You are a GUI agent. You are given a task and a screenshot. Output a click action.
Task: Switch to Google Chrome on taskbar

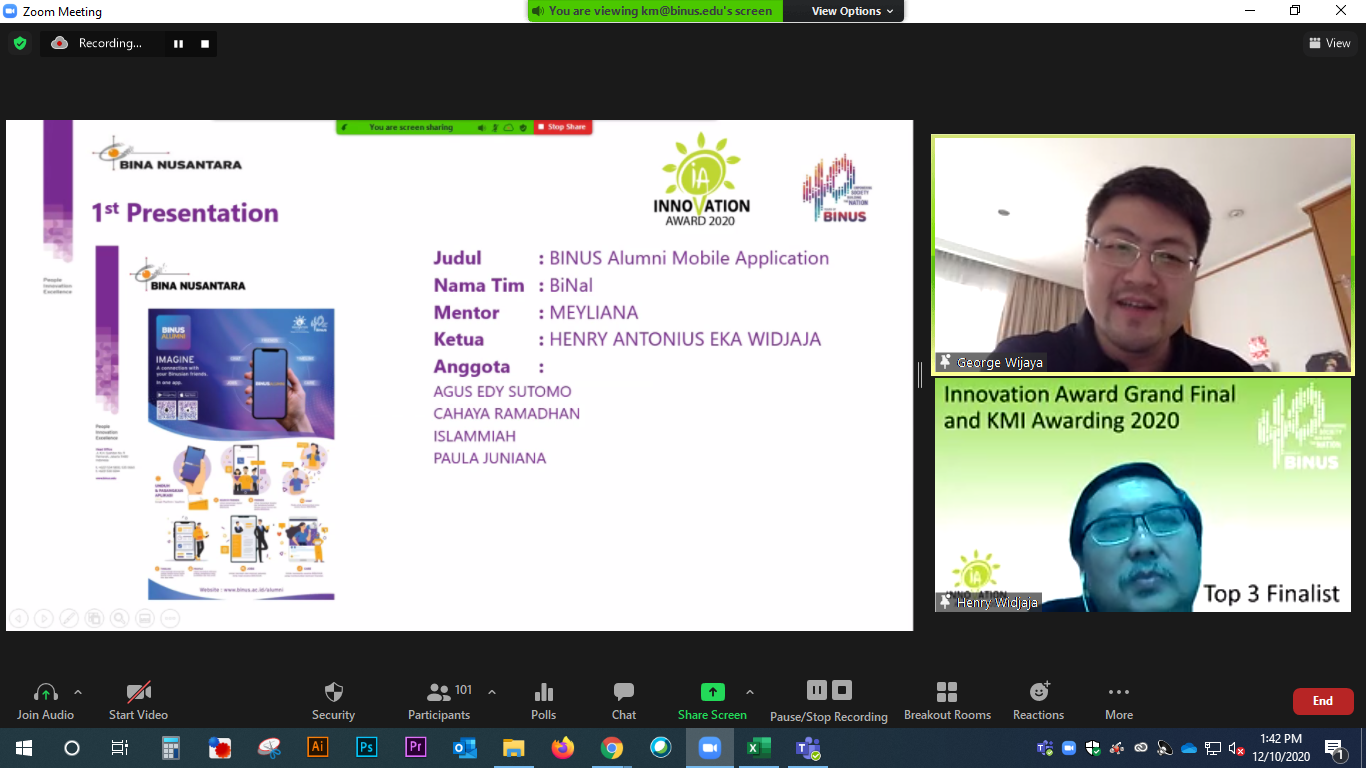pos(612,748)
